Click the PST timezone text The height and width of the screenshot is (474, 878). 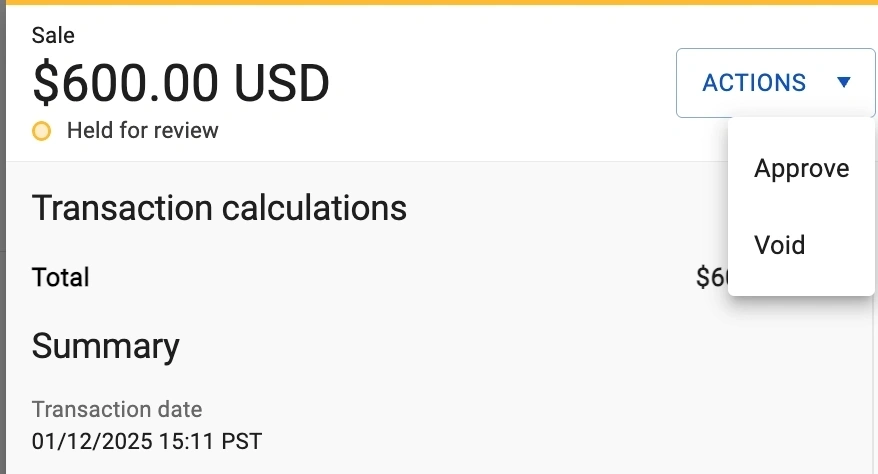coord(243,440)
